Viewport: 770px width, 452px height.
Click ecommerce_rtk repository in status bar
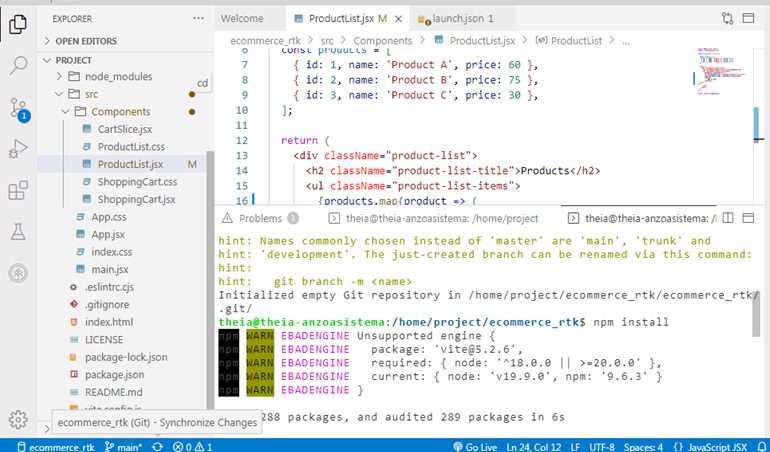tap(55, 447)
